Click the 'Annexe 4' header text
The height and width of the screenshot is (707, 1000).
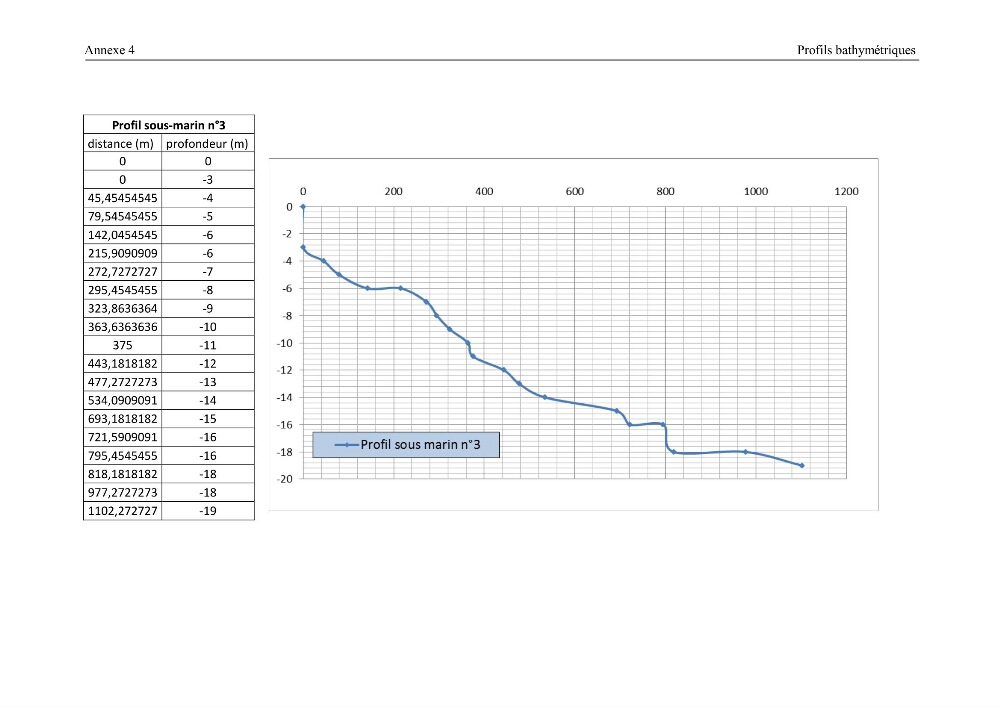click(x=110, y=50)
